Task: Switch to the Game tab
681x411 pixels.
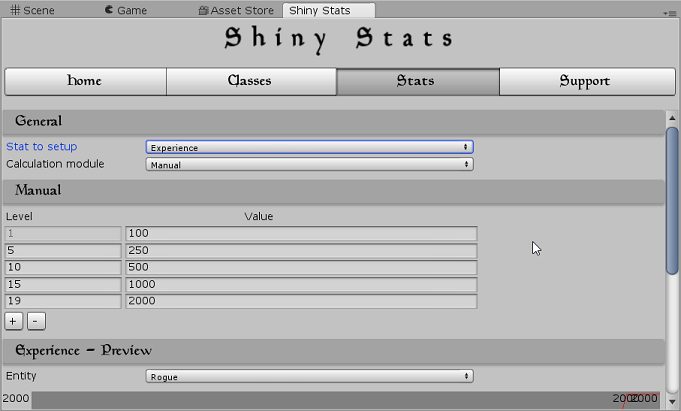Action: click(126, 11)
